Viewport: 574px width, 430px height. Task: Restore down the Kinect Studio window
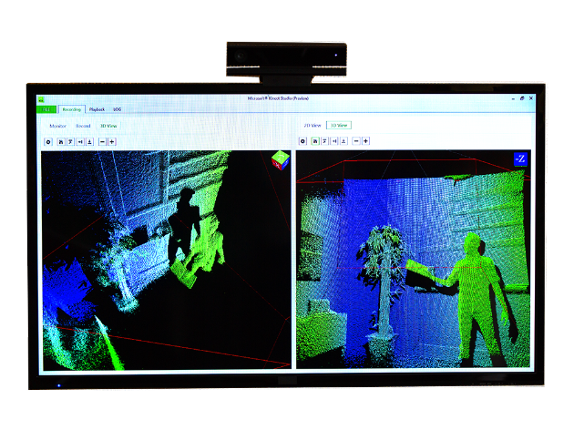click(x=522, y=98)
